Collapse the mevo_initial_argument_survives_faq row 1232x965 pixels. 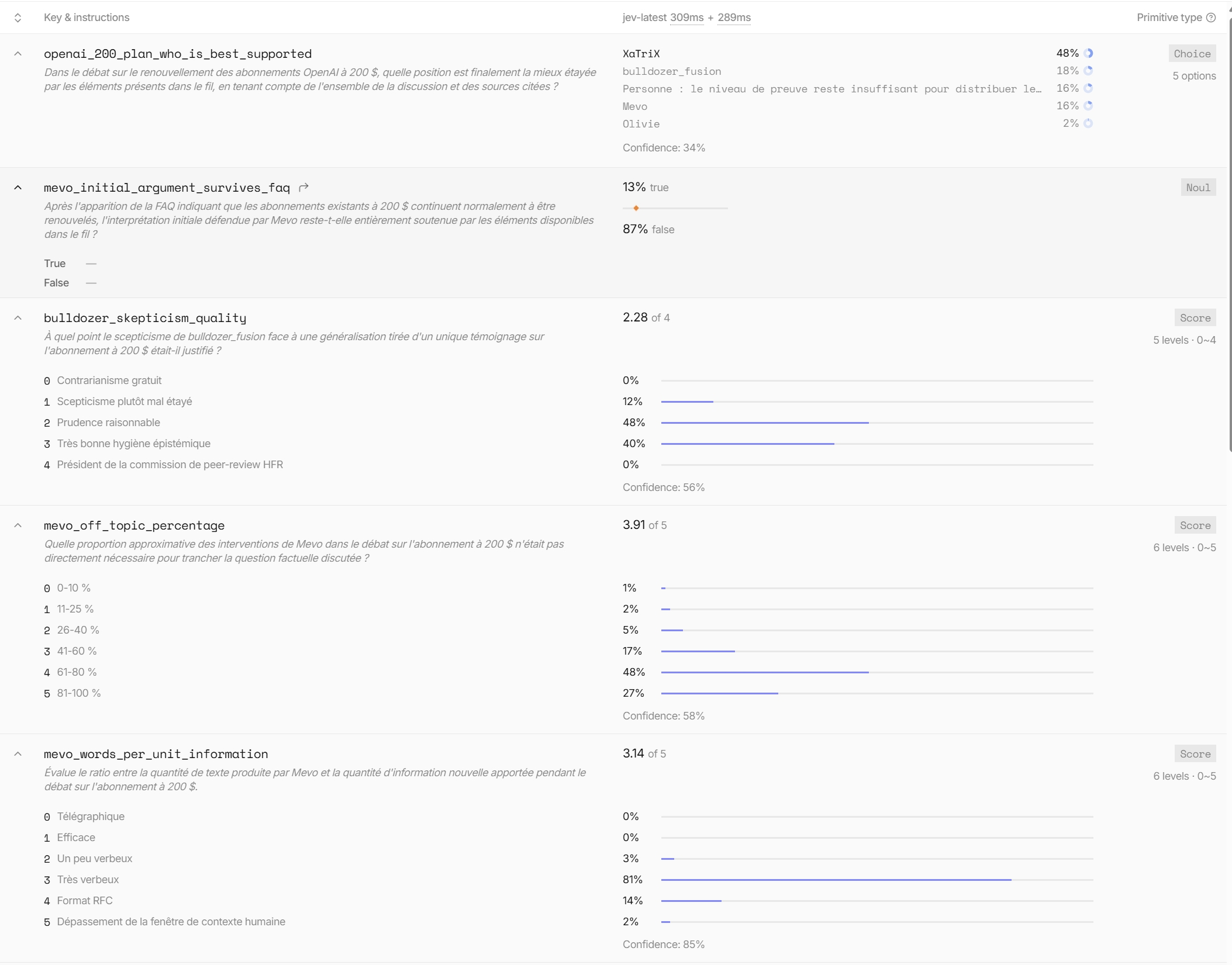pyautogui.click(x=18, y=188)
